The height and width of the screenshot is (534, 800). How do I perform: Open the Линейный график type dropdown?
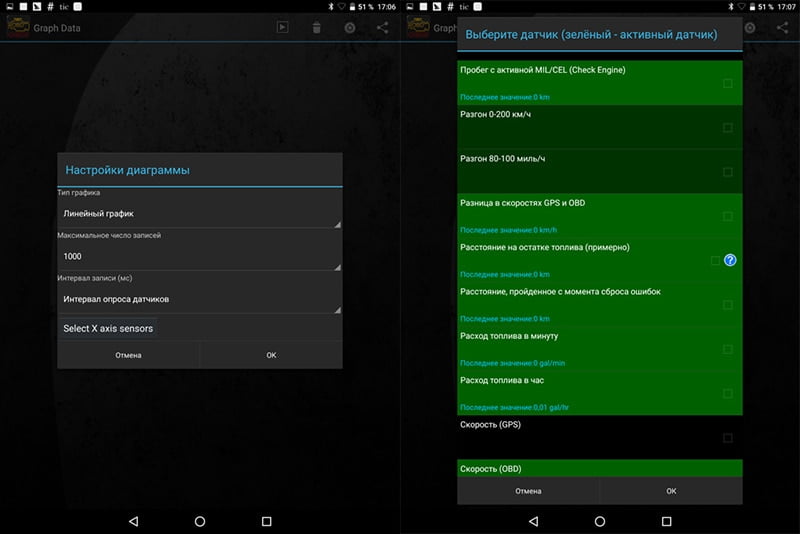[199, 214]
